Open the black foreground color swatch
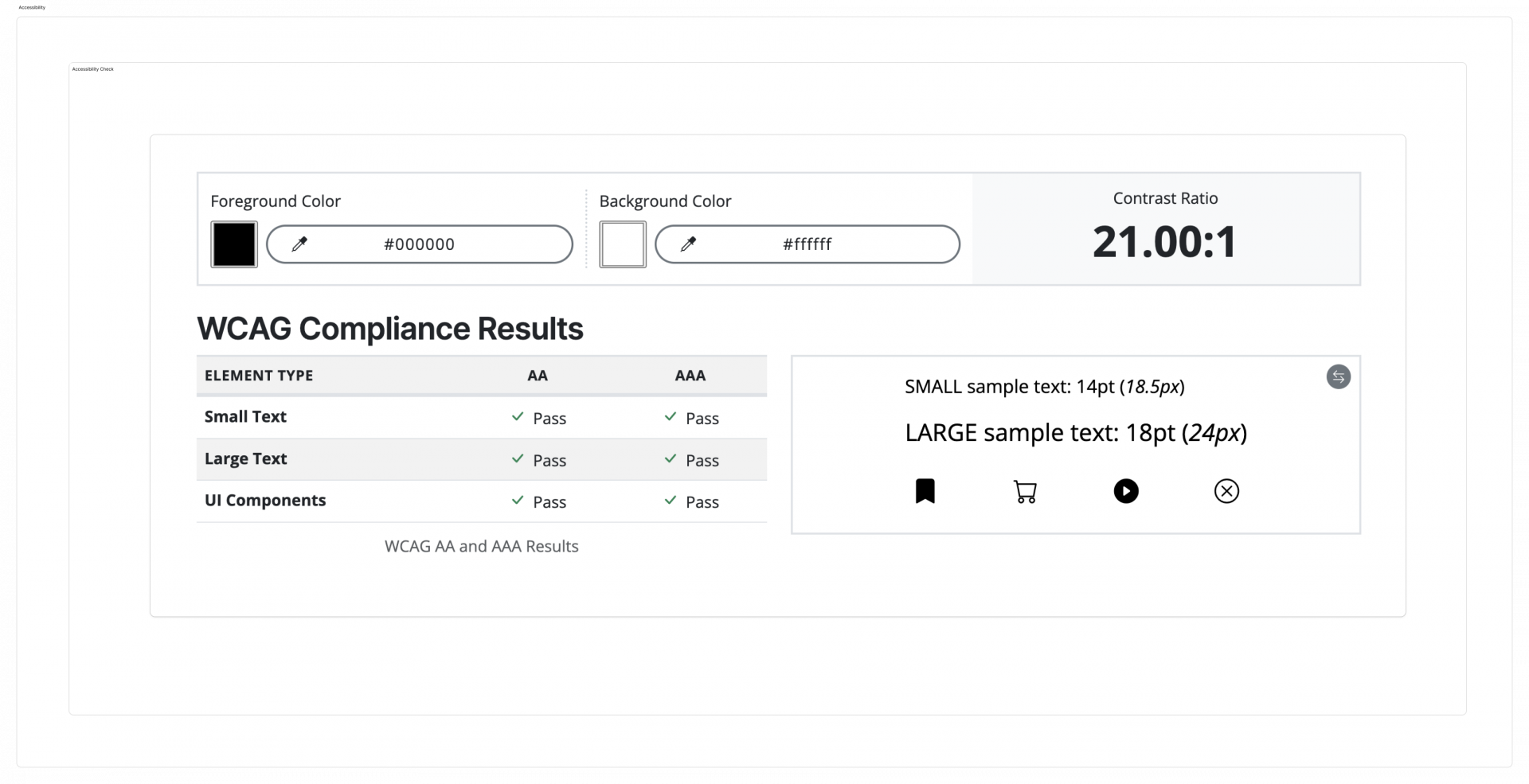The width and height of the screenshot is (1529, 784). [234, 244]
